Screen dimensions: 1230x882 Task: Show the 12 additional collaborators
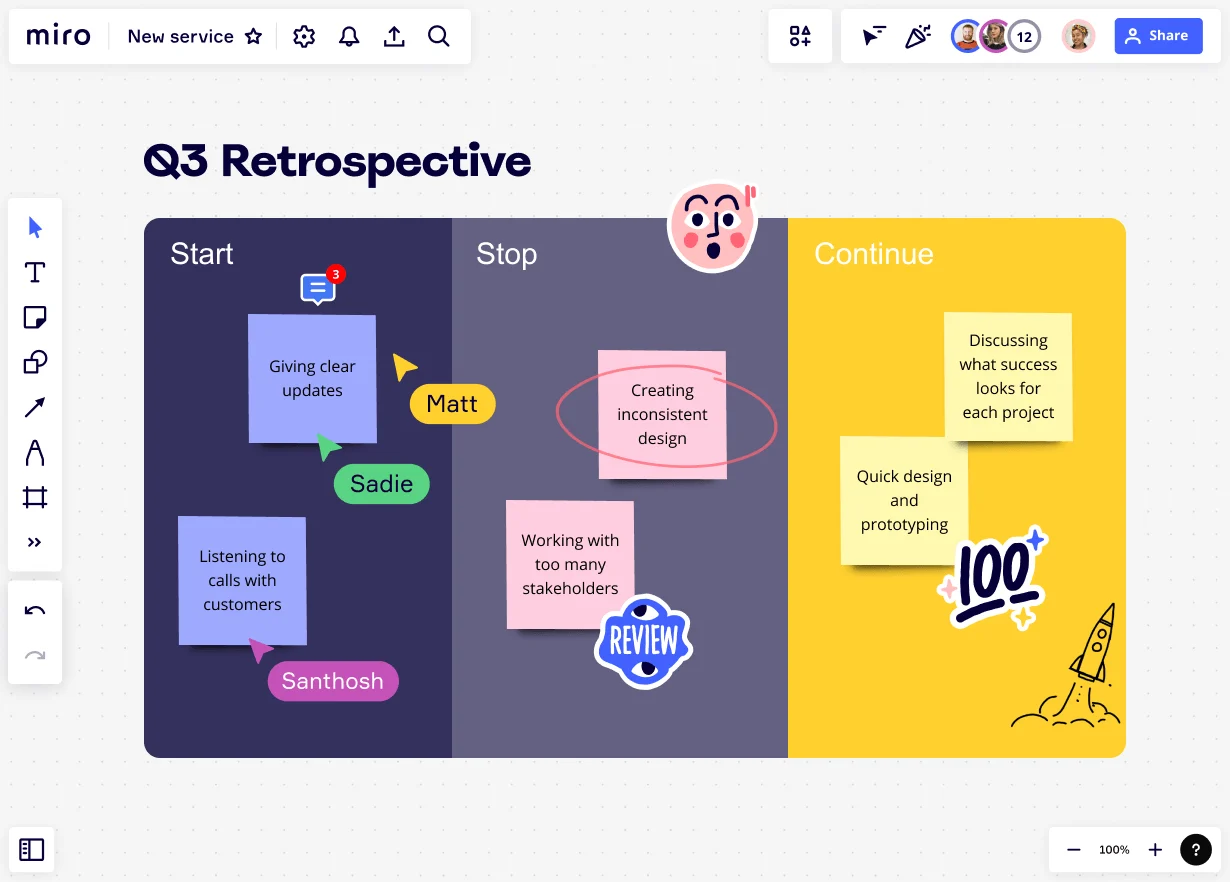(x=1024, y=37)
